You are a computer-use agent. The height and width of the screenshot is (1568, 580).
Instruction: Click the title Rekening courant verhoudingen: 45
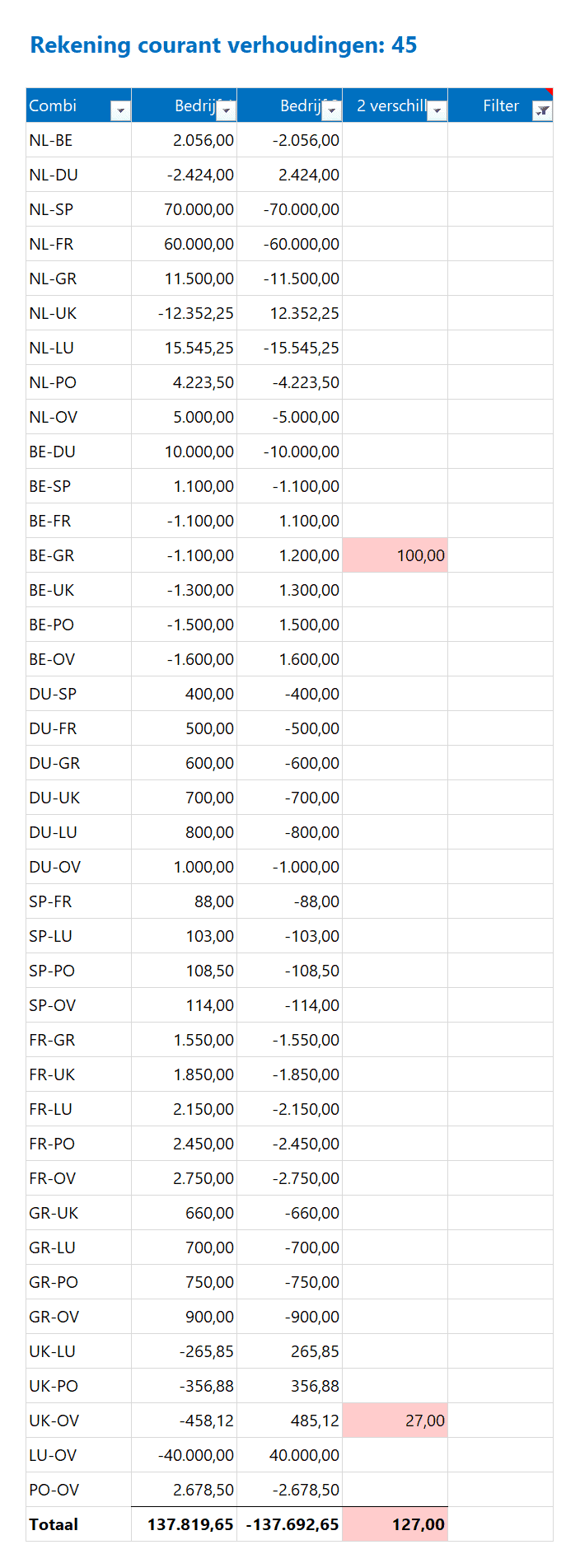click(223, 45)
